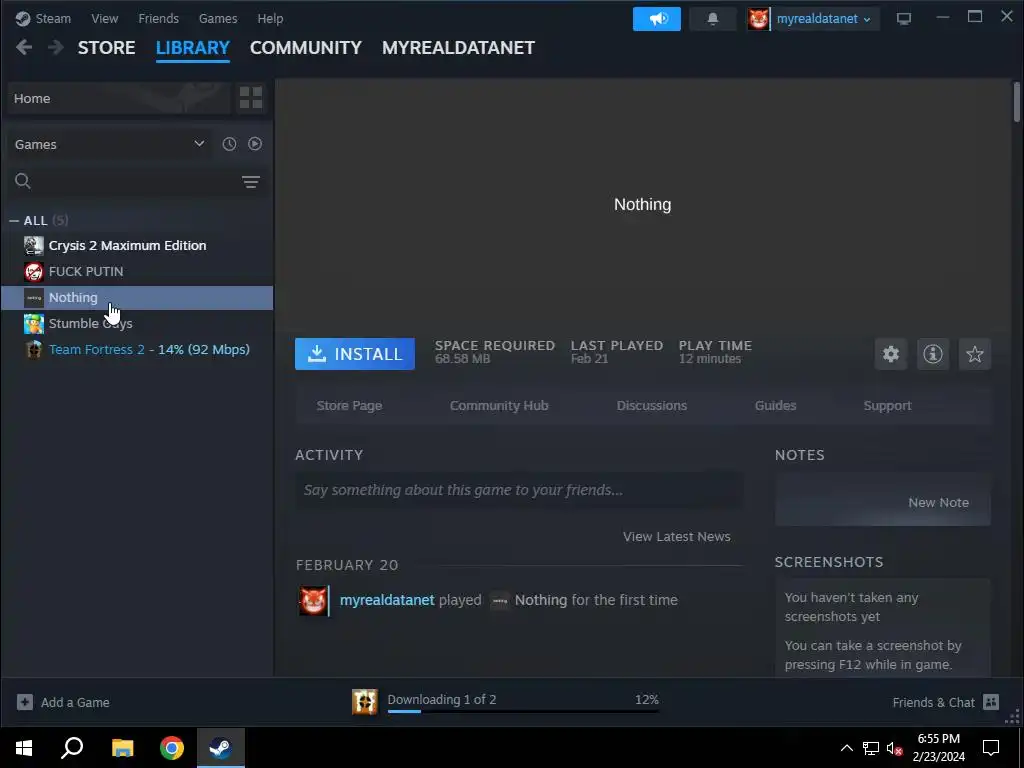Open the myrealdatanet account dropdown

point(824,19)
